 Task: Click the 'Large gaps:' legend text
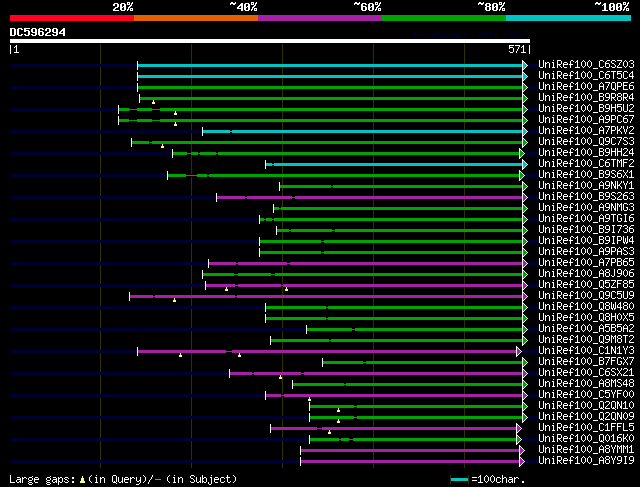tap(42, 479)
